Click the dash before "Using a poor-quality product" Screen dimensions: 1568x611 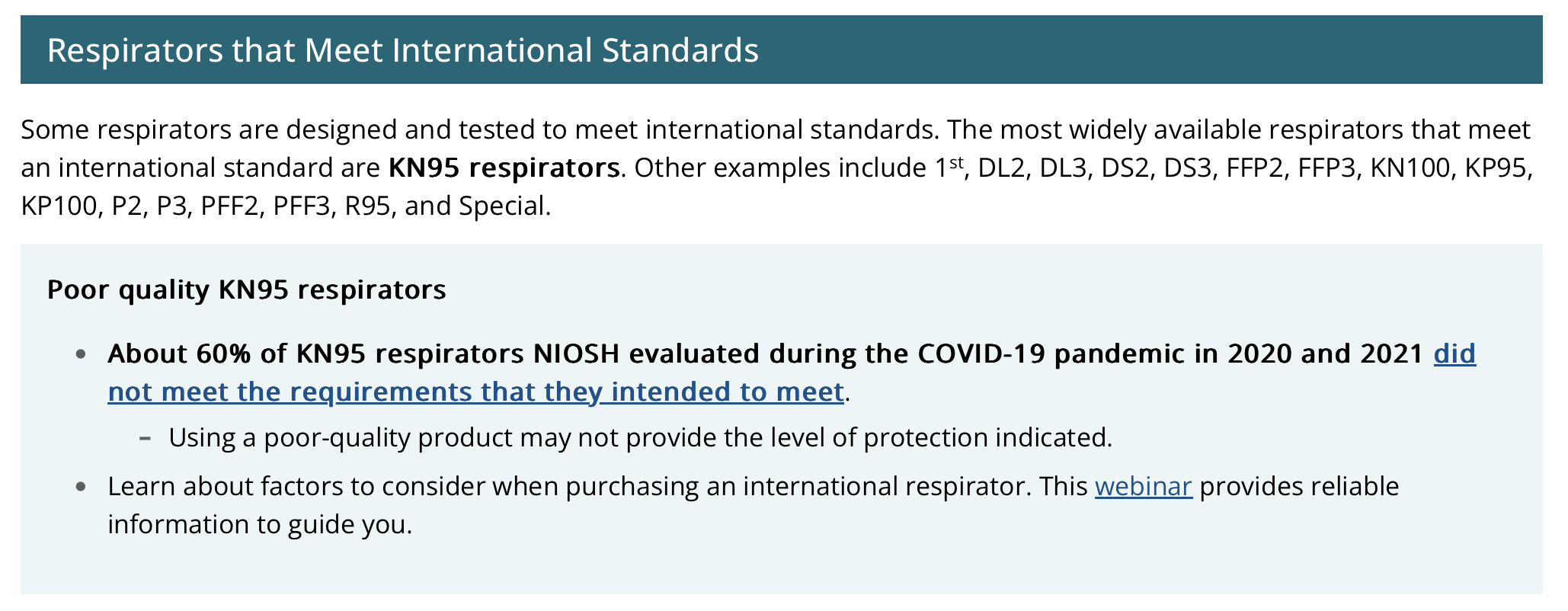tap(145, 438)
